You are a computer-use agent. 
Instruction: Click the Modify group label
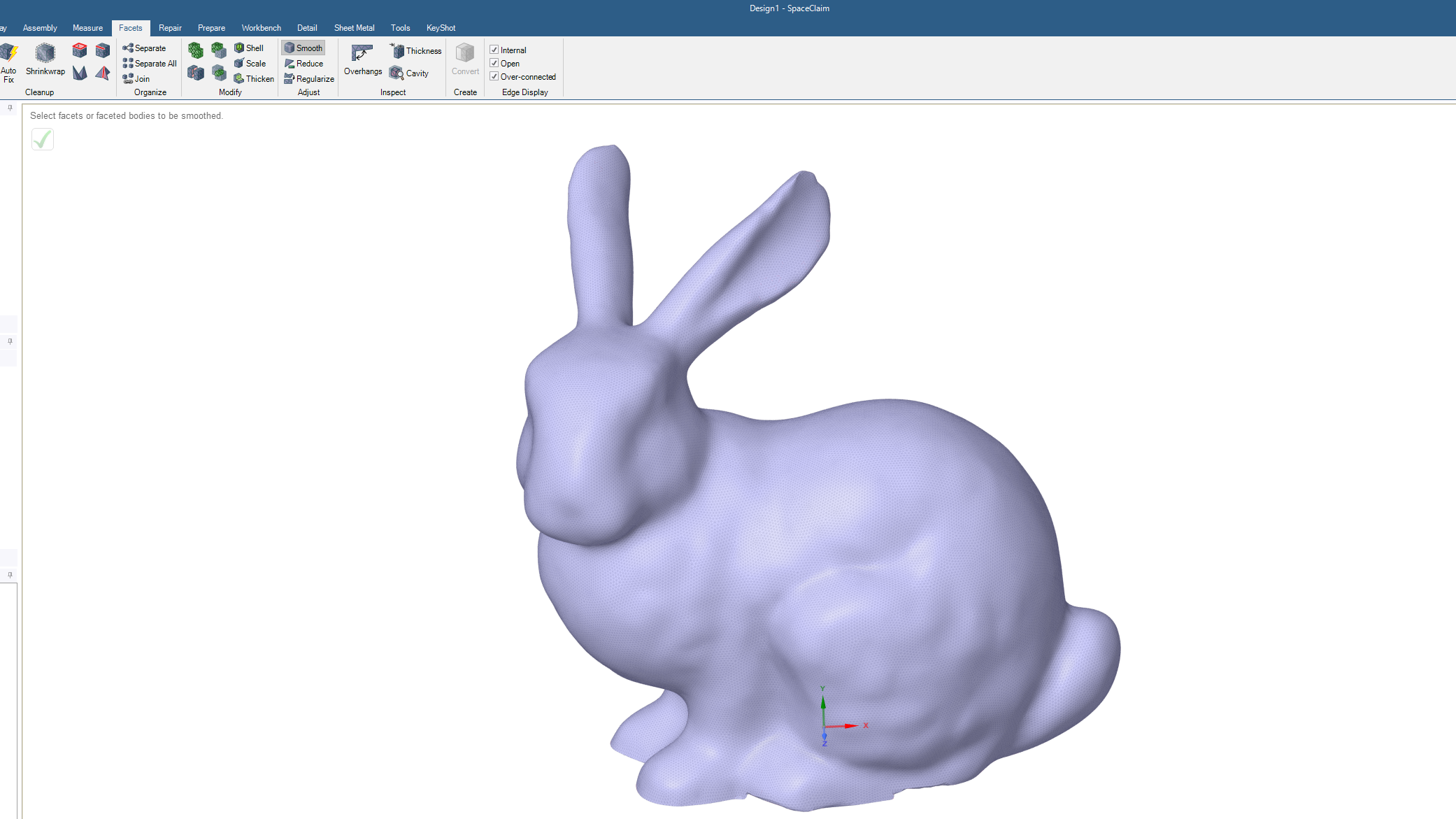pyautogui.click(x=230, y=92)
